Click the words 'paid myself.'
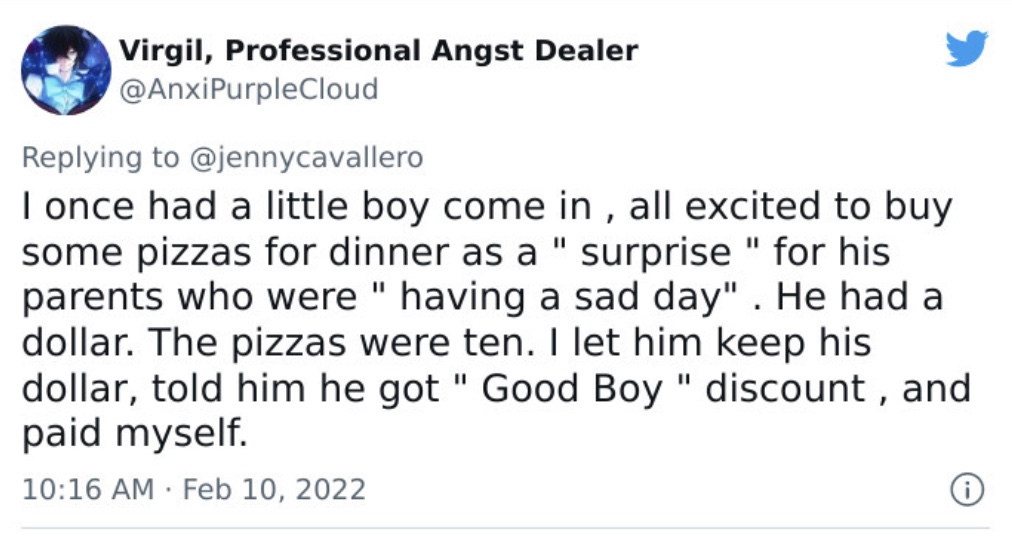Image resolution: width=1012 pixels, height=542 pixels. [x=135, y=434]
